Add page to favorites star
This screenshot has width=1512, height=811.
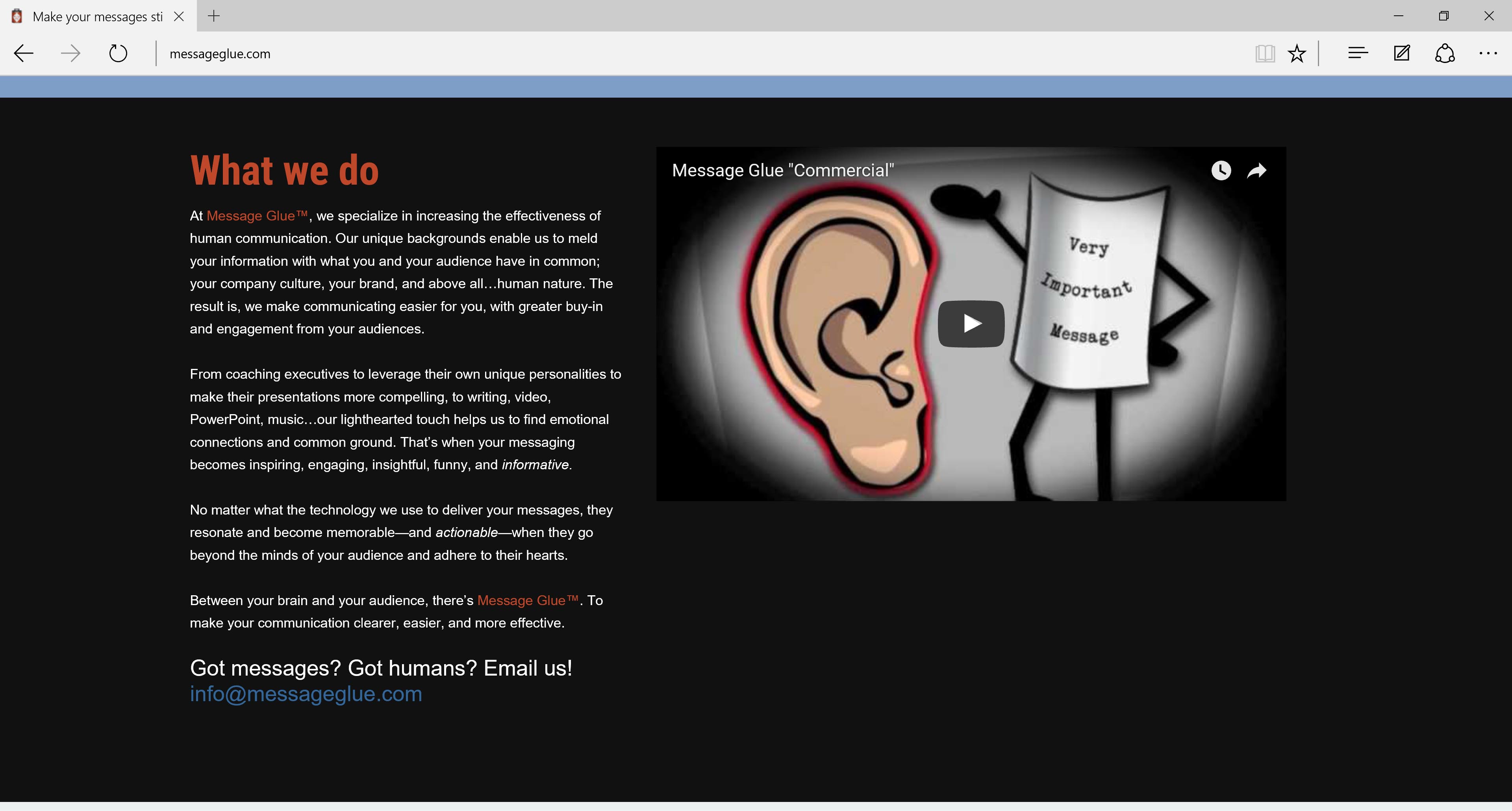[x=1297, y=54]
